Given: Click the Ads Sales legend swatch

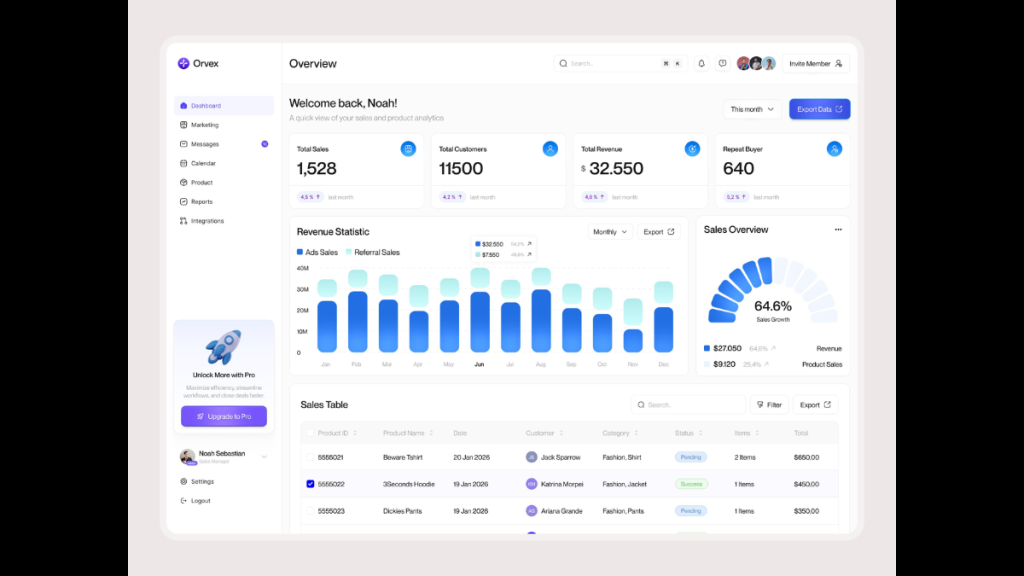Looking at the screenshot, I should (x=300, y=251).
